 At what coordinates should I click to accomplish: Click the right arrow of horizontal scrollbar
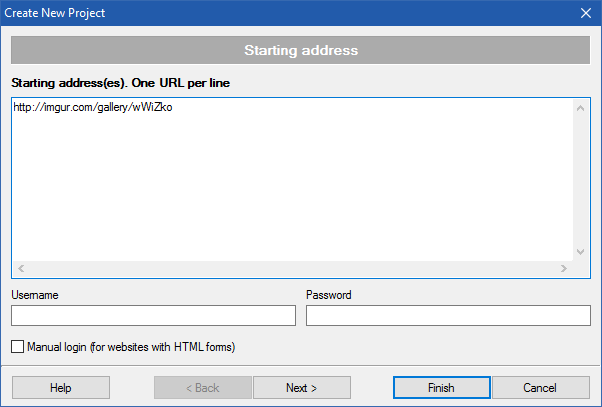point(564,268)
